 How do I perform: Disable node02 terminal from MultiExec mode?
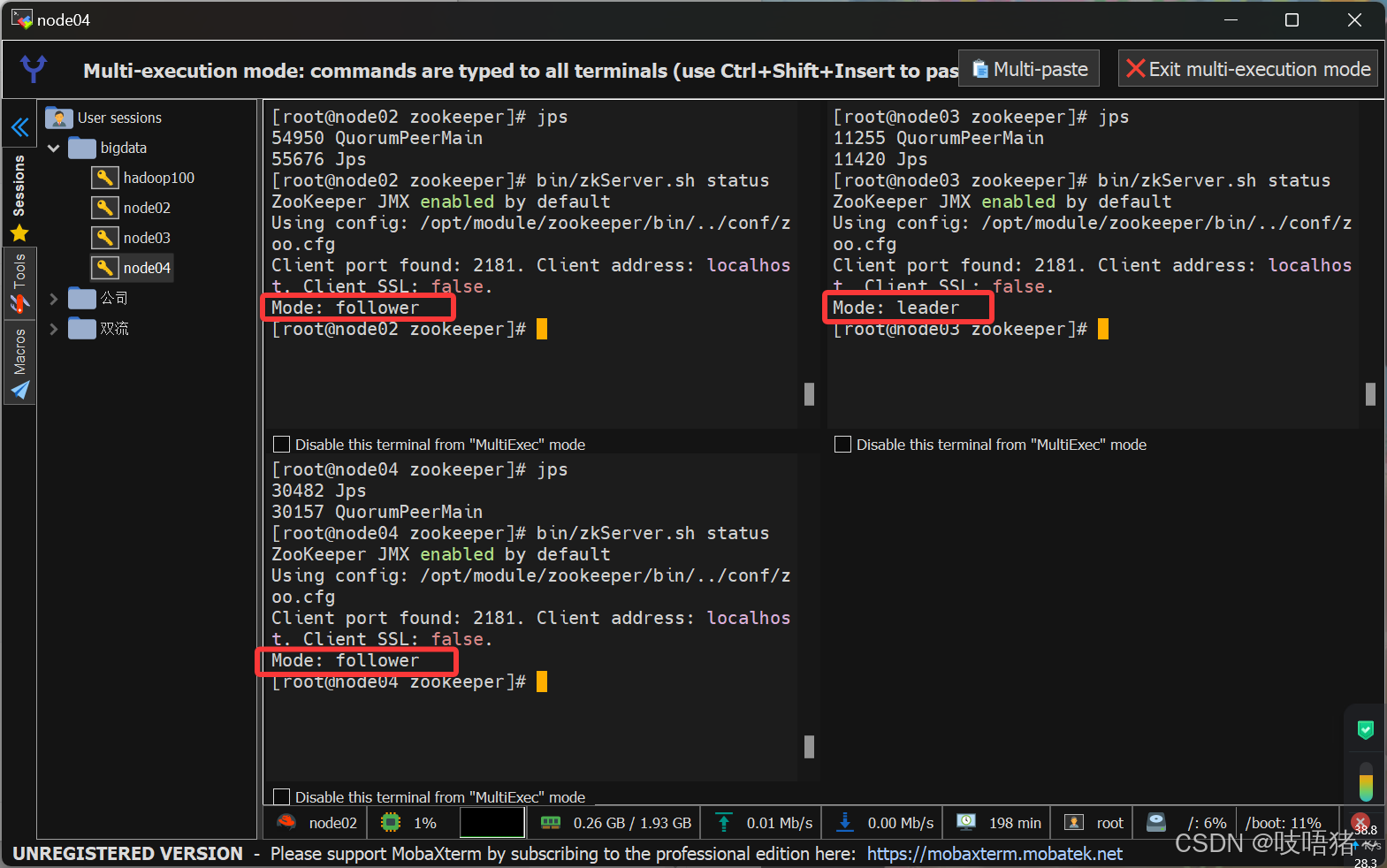pyautogui.click(x=282, y=445)
